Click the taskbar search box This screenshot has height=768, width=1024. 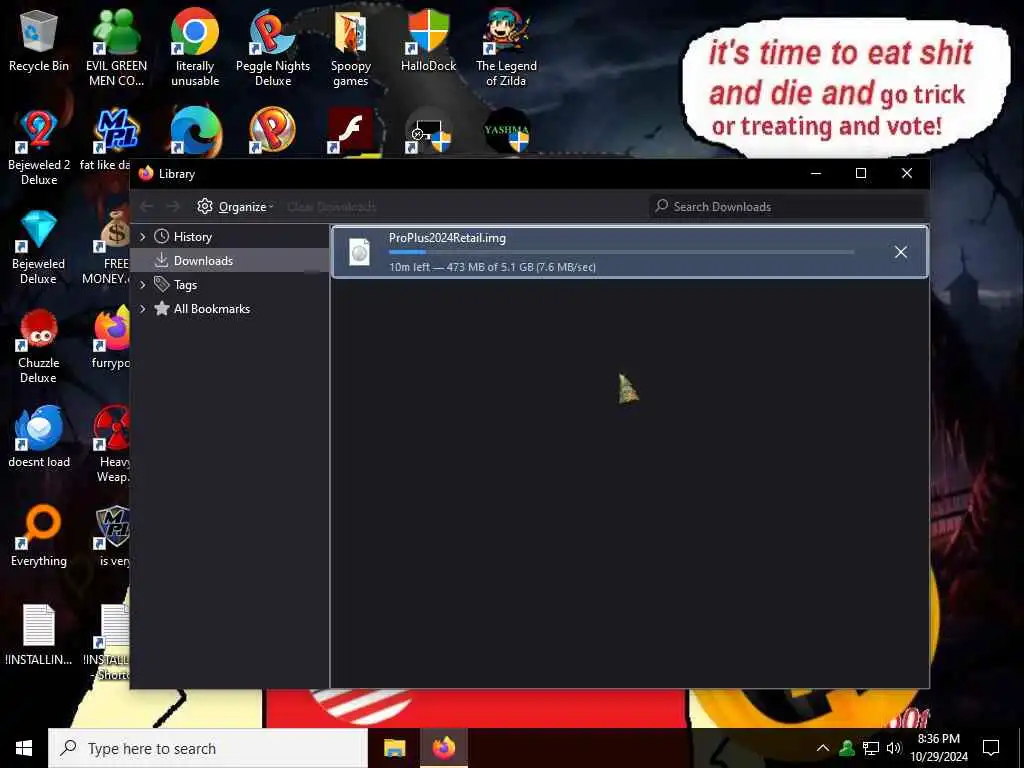(x=208, y=748)
